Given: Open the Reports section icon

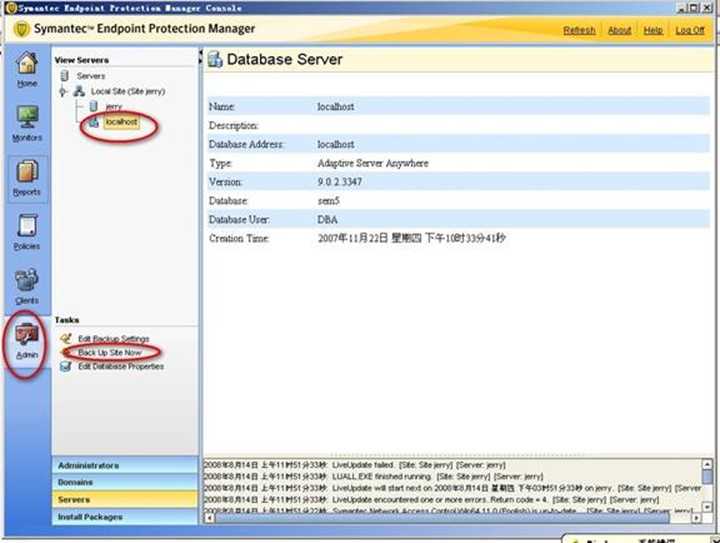Looking at the screenshot, I should pos(27,171).
